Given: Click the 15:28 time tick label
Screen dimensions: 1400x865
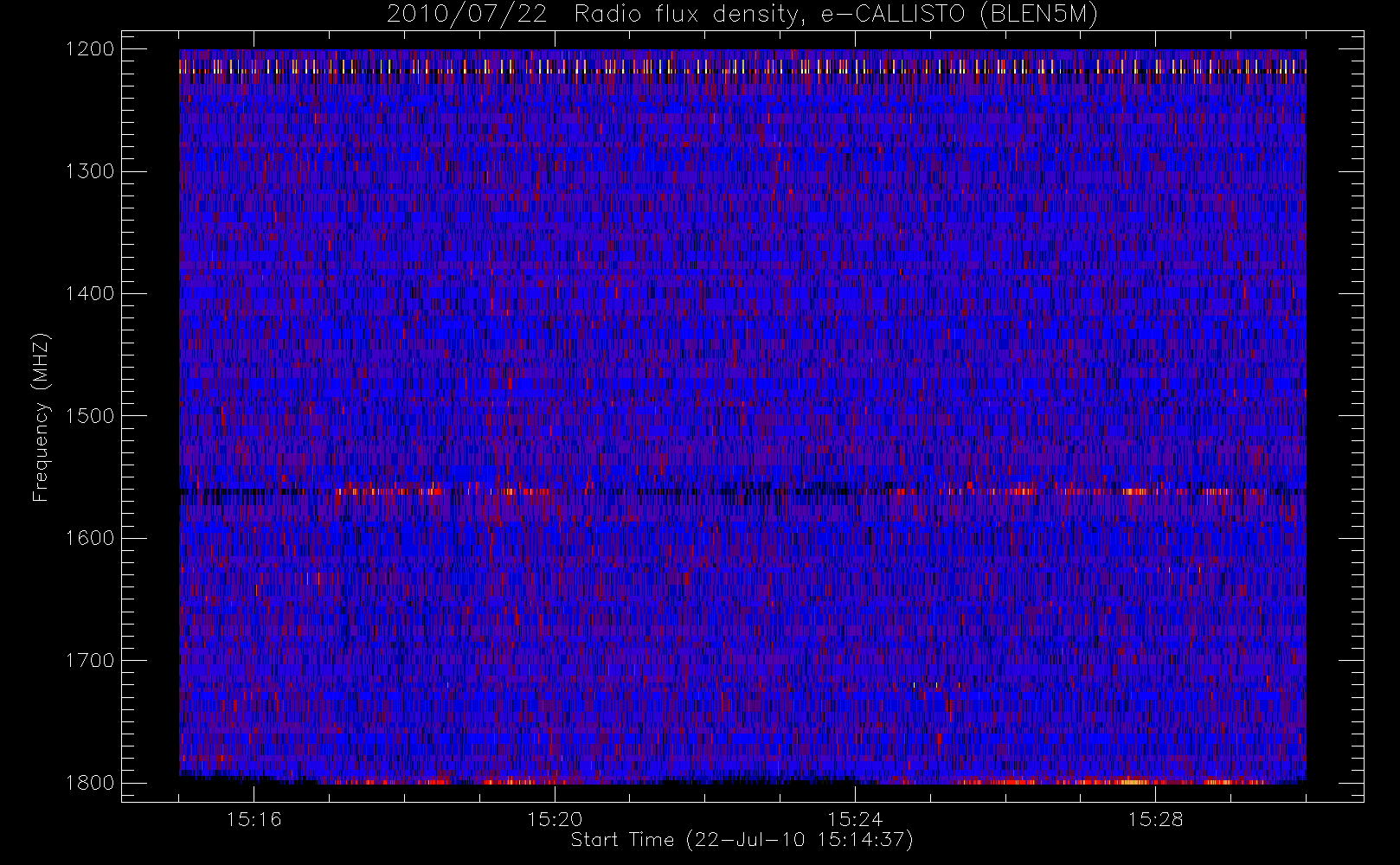Looking at the screenshot, I should click(1155, 819).
